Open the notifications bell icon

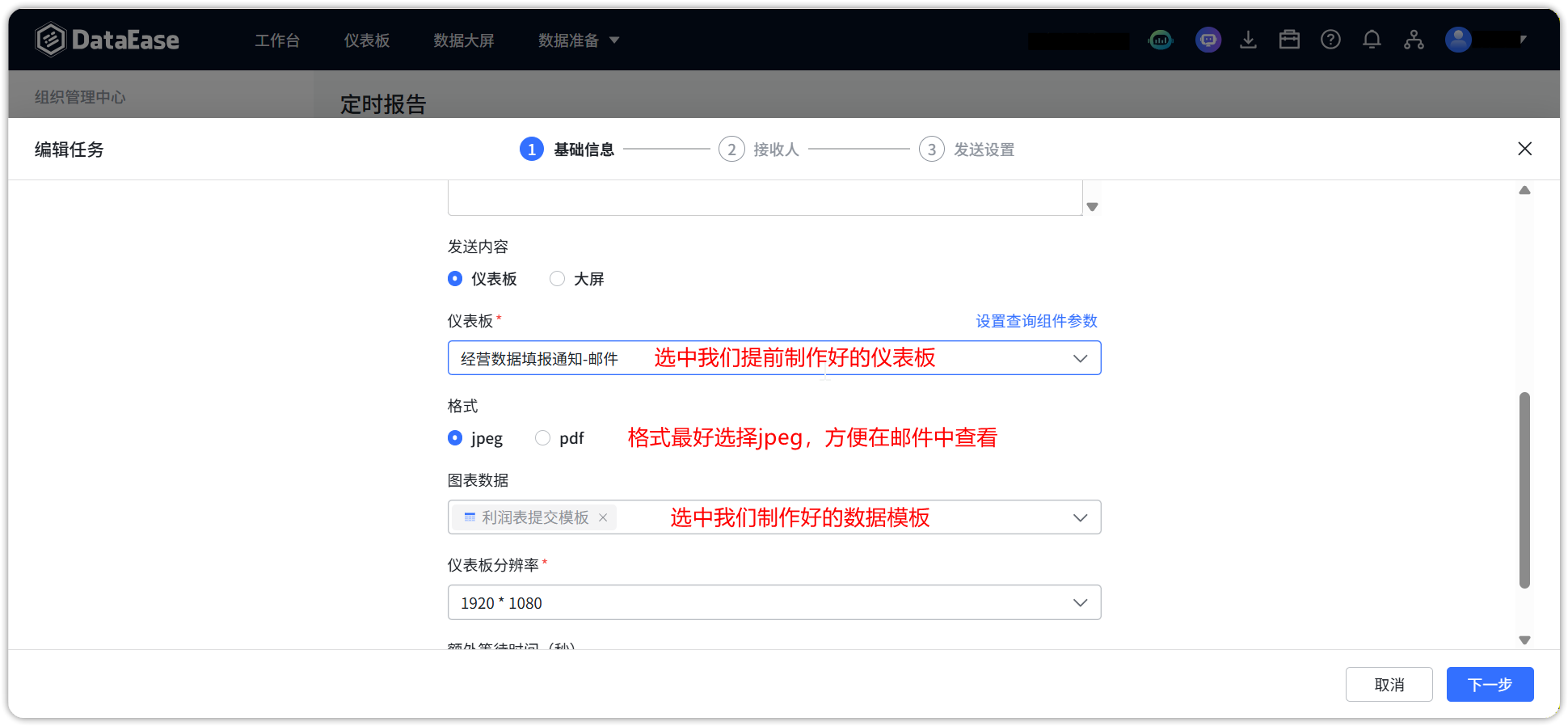[x=1372, y=40]
